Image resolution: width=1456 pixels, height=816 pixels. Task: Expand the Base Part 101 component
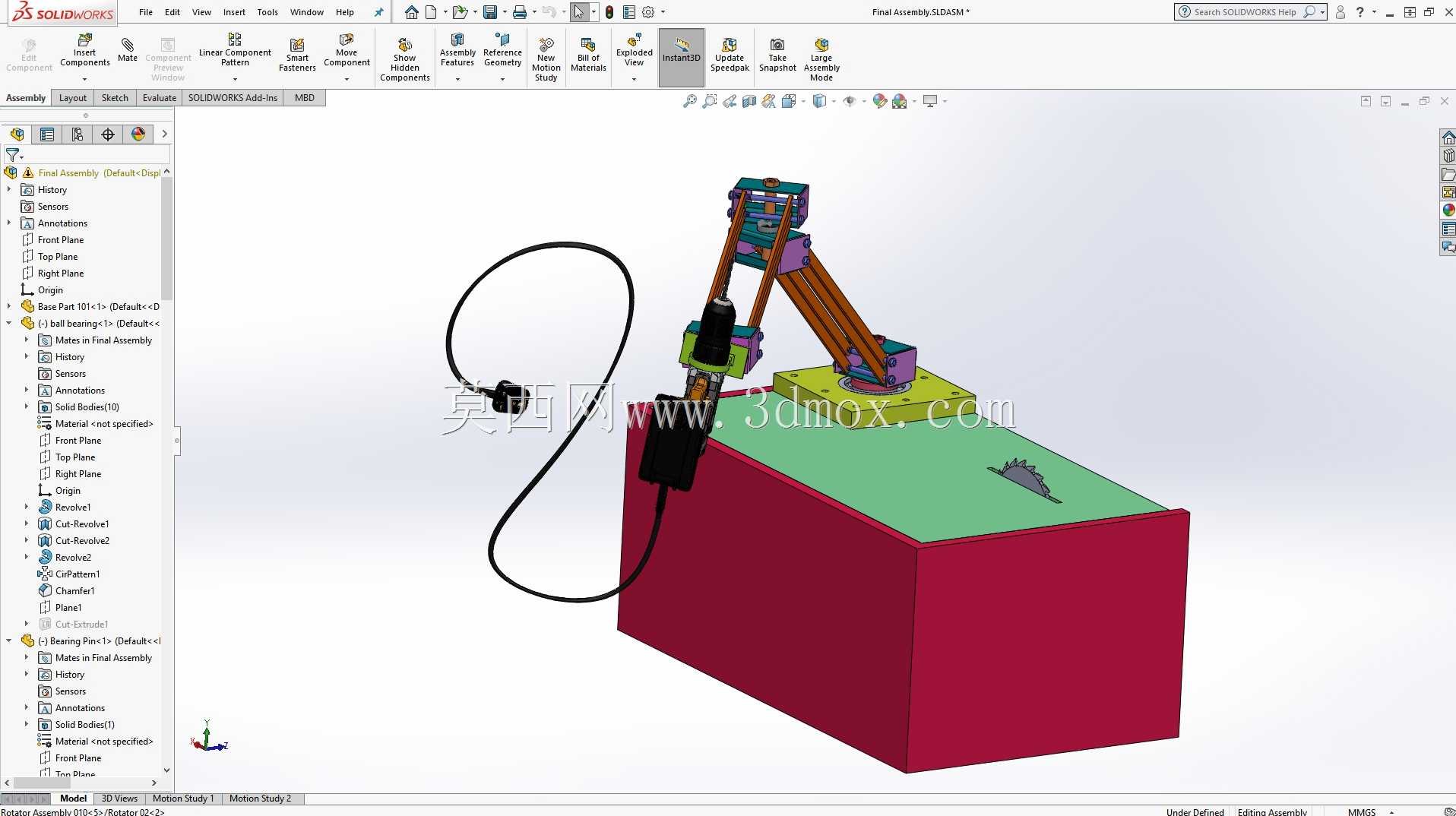pyautogui.click(x=9, y=307)
